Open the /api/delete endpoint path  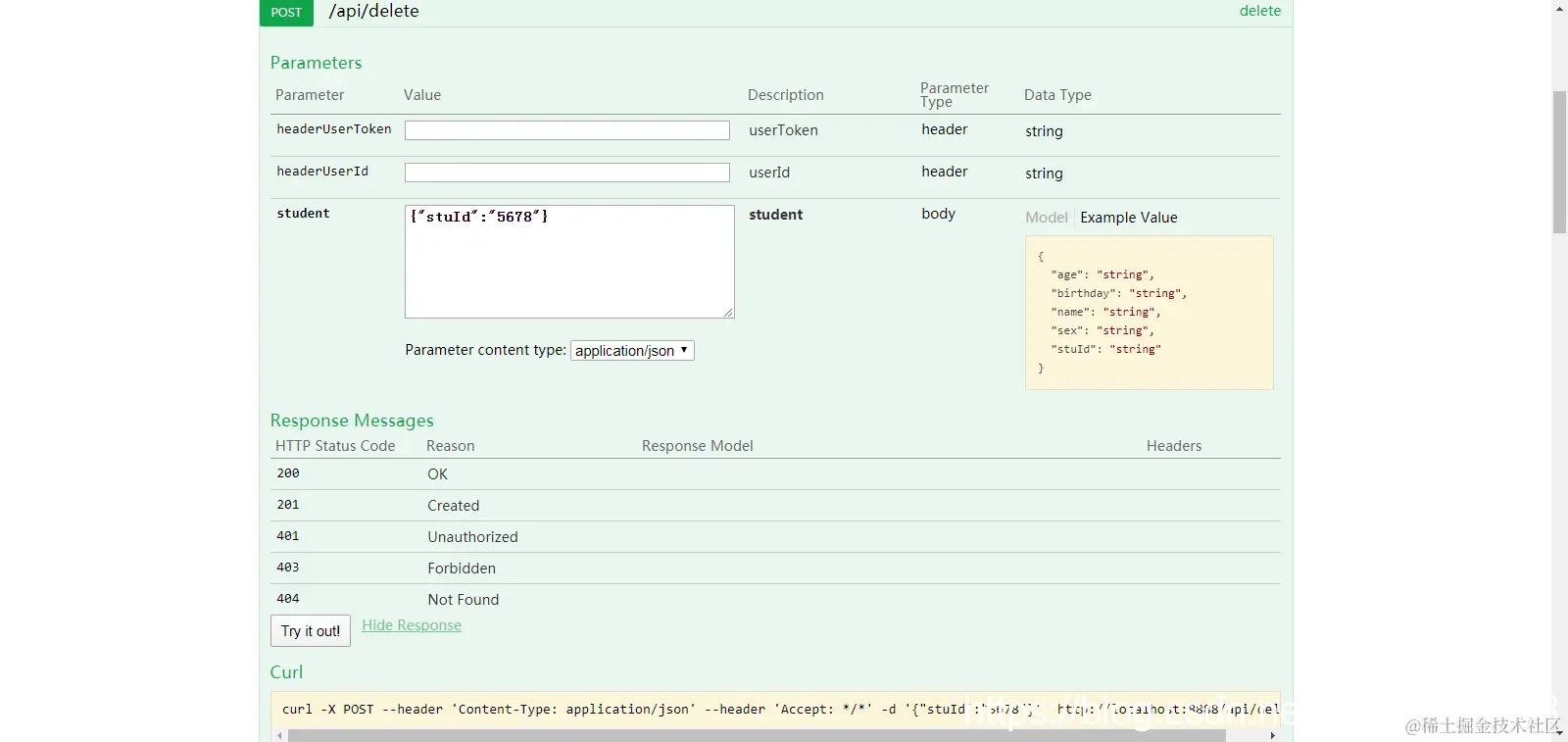(373, 11)
